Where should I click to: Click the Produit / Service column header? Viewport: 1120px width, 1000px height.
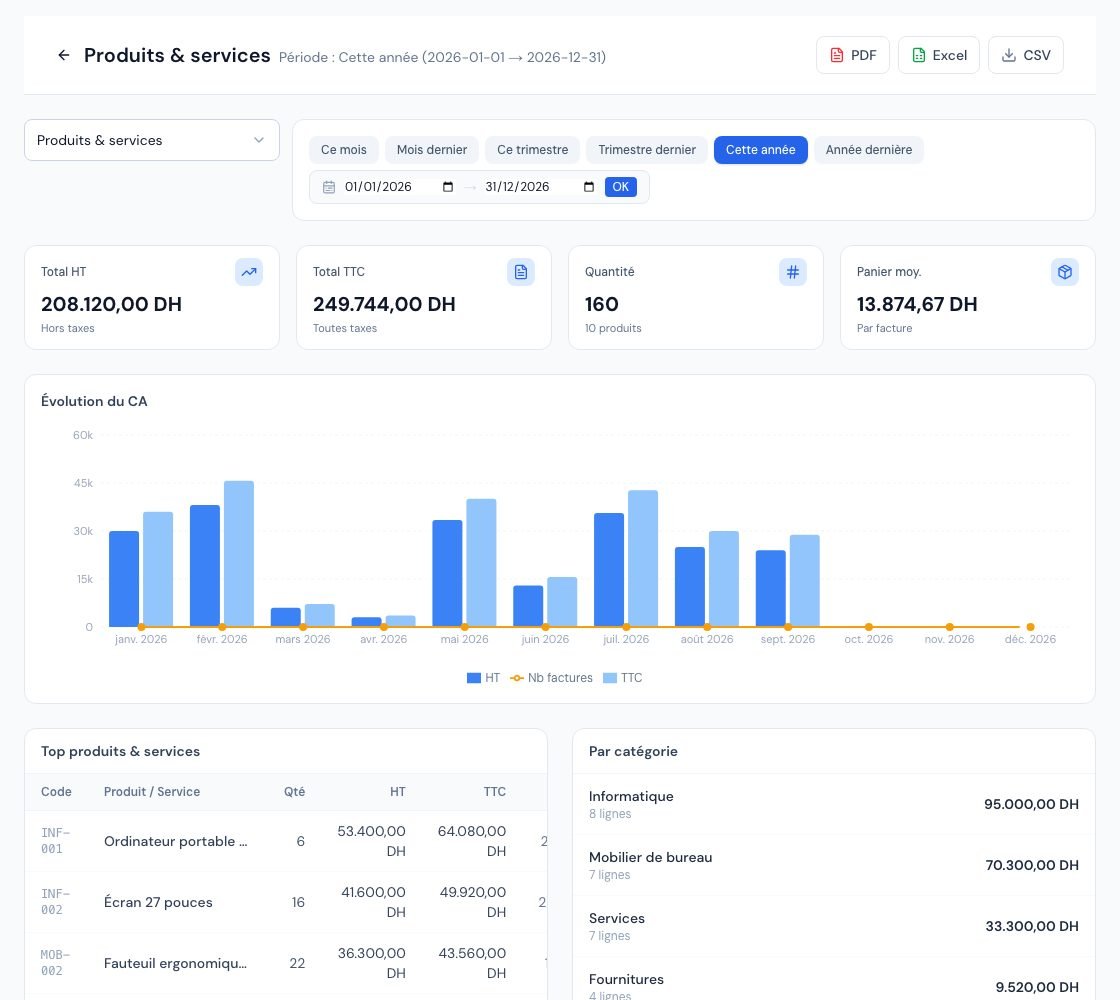pyautogui.click(x=152, y=791)
